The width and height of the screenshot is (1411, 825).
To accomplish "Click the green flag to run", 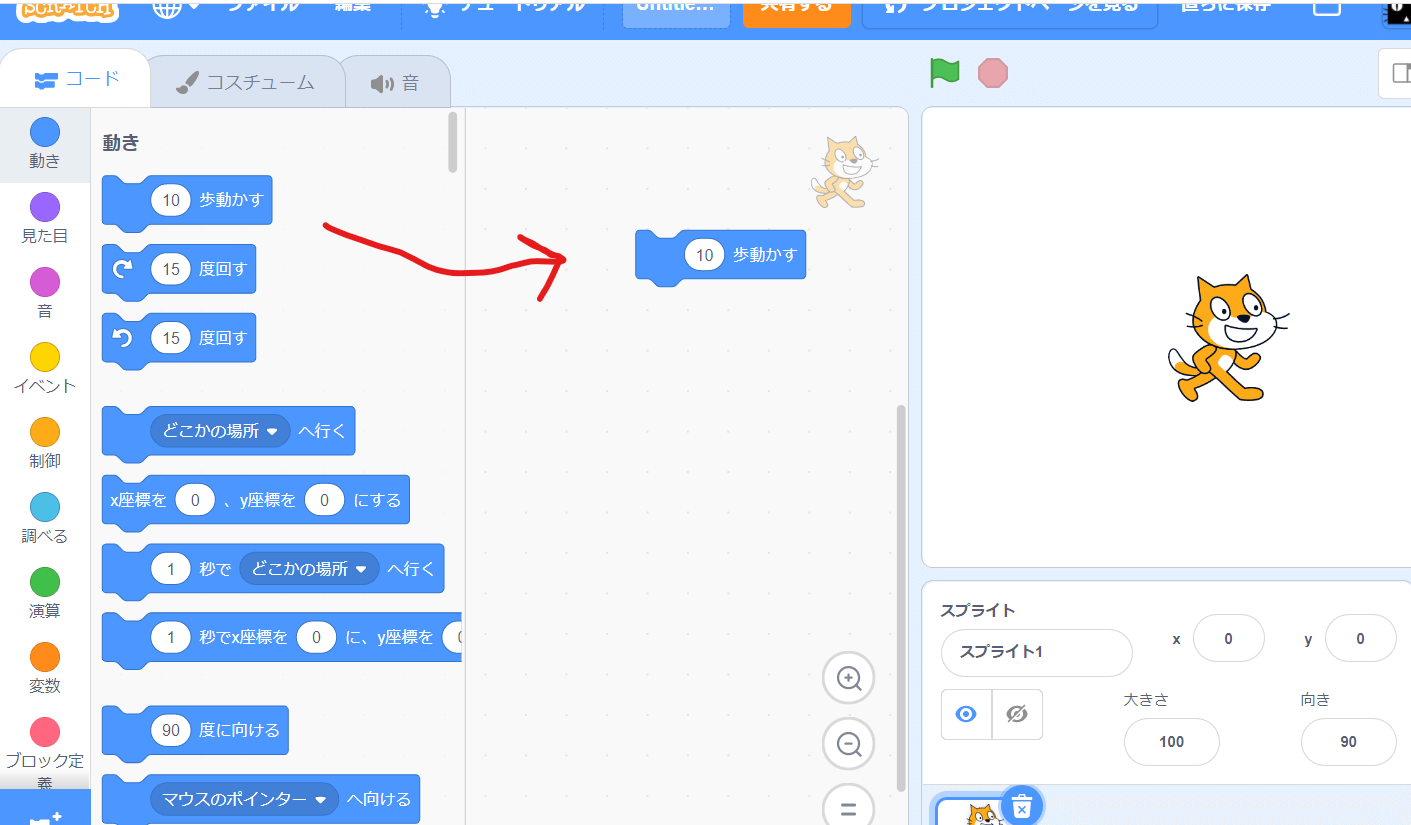I will [x=944, y=72].
